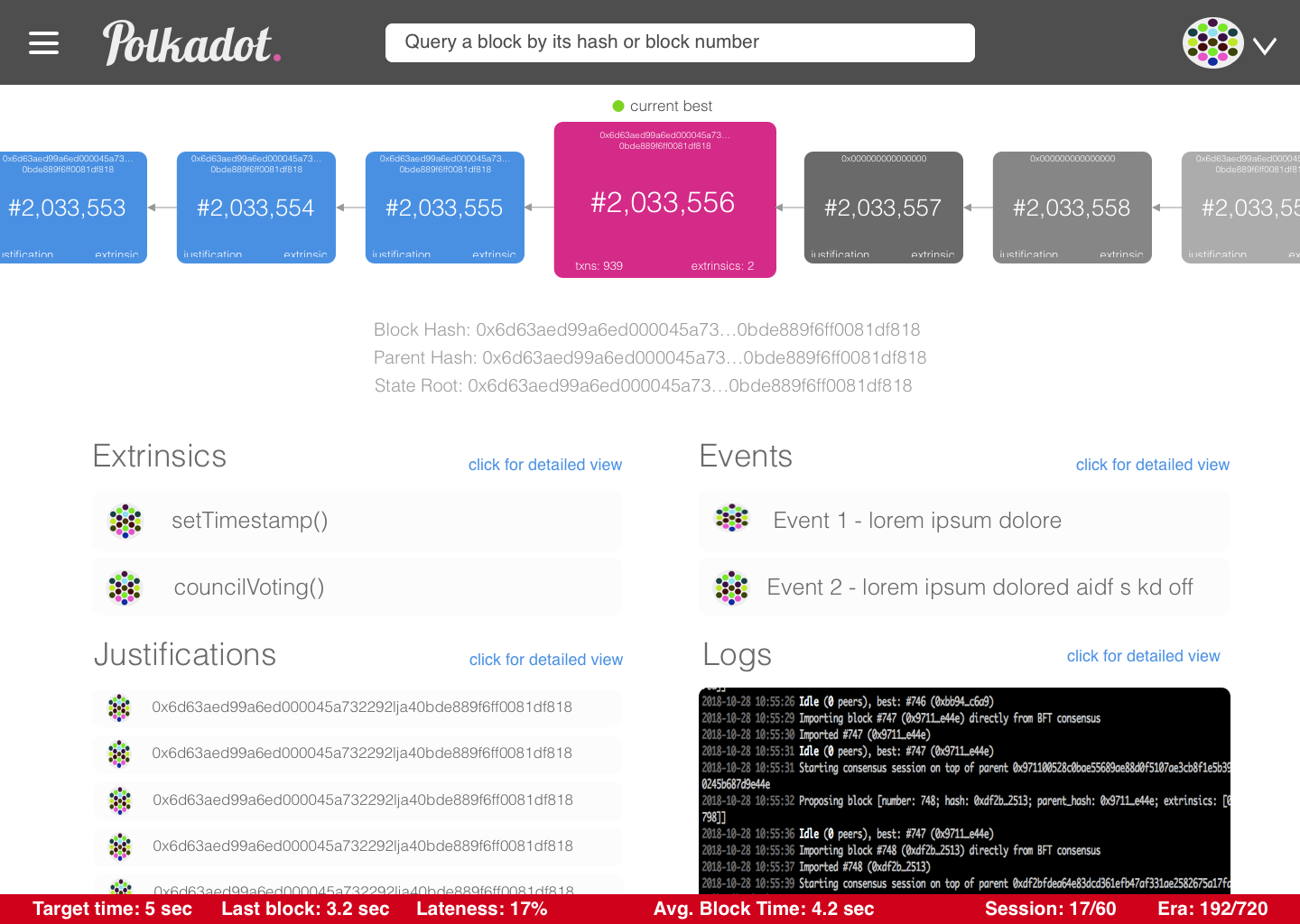Click the green current best indicator dot
Viewport: 1300px width, 924px height.
tap(618, 106)
